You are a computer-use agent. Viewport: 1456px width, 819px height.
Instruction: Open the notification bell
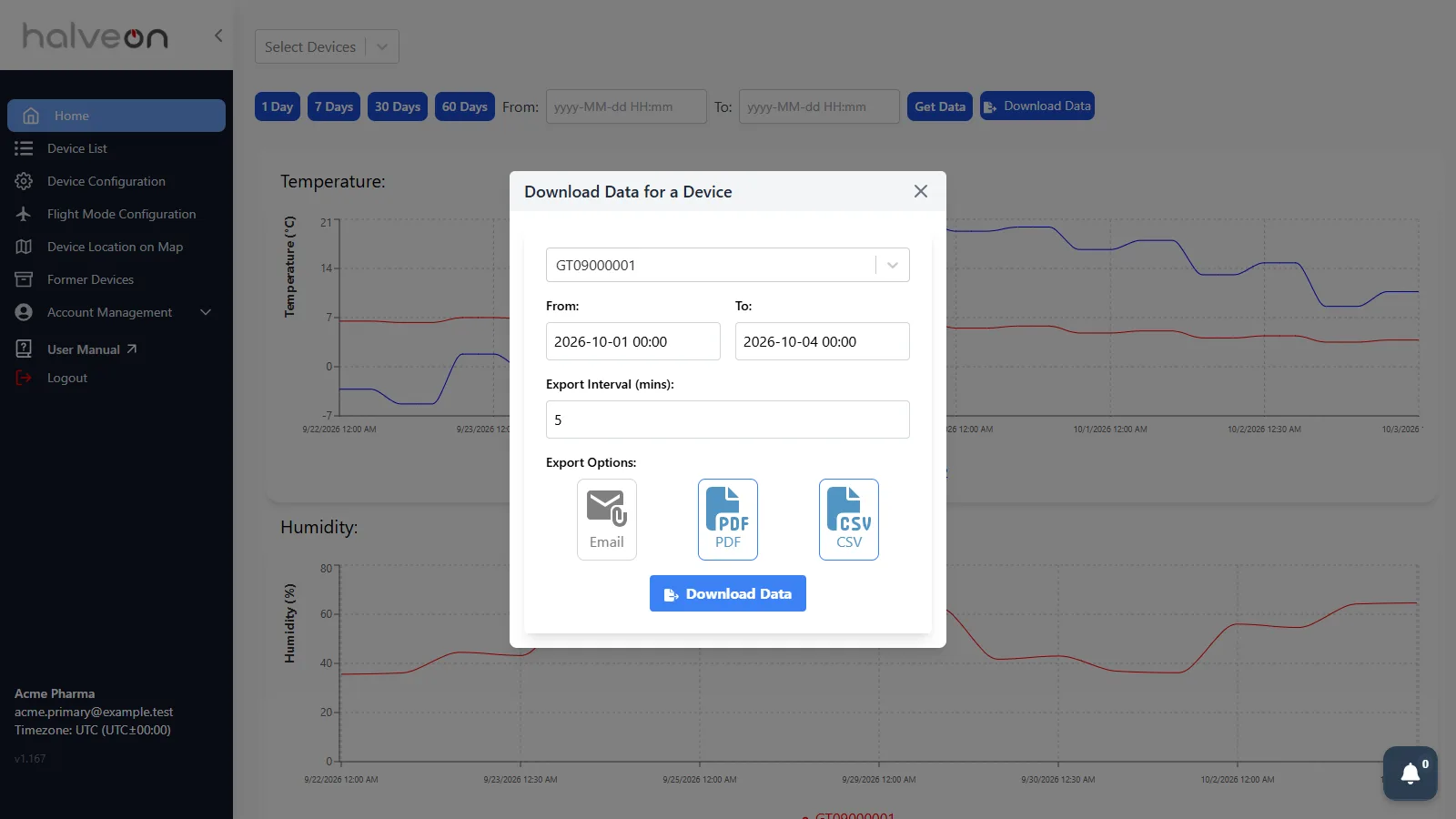click(x=1410, y=773)
